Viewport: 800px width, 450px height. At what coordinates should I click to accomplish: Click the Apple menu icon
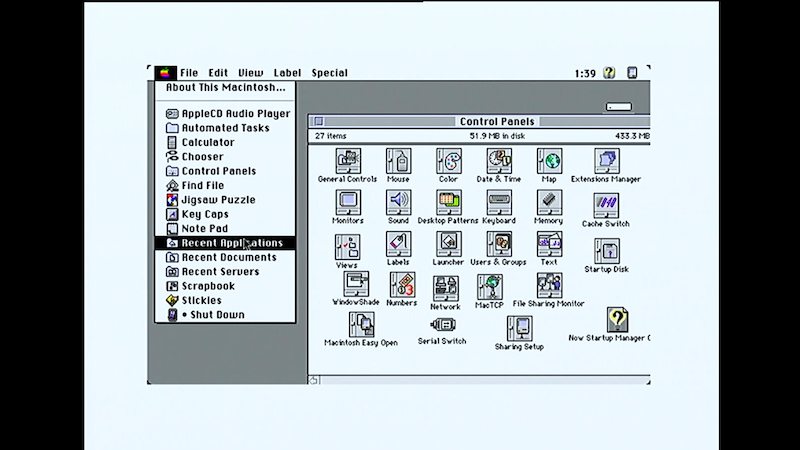pos(165,73)
